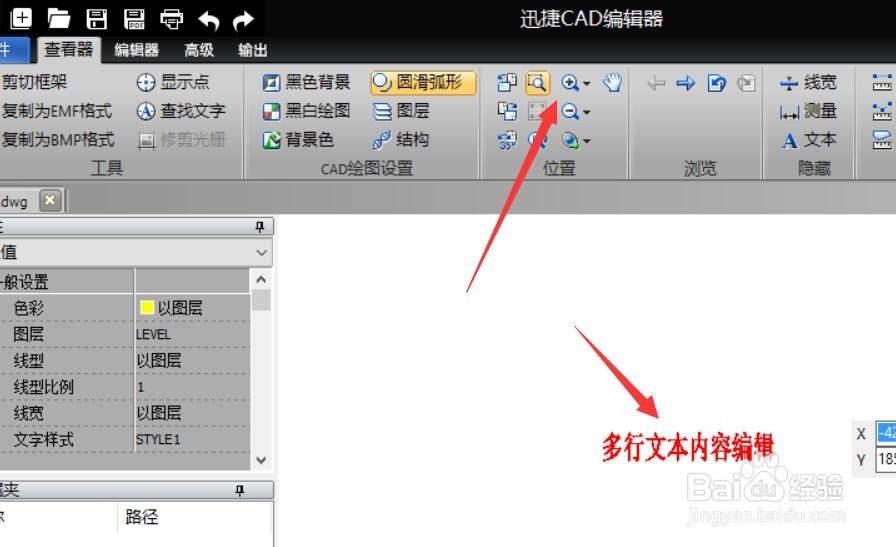This screenshot has height=547, width=896.
Task: Click the Save disk icon
Action: point(96,19)
